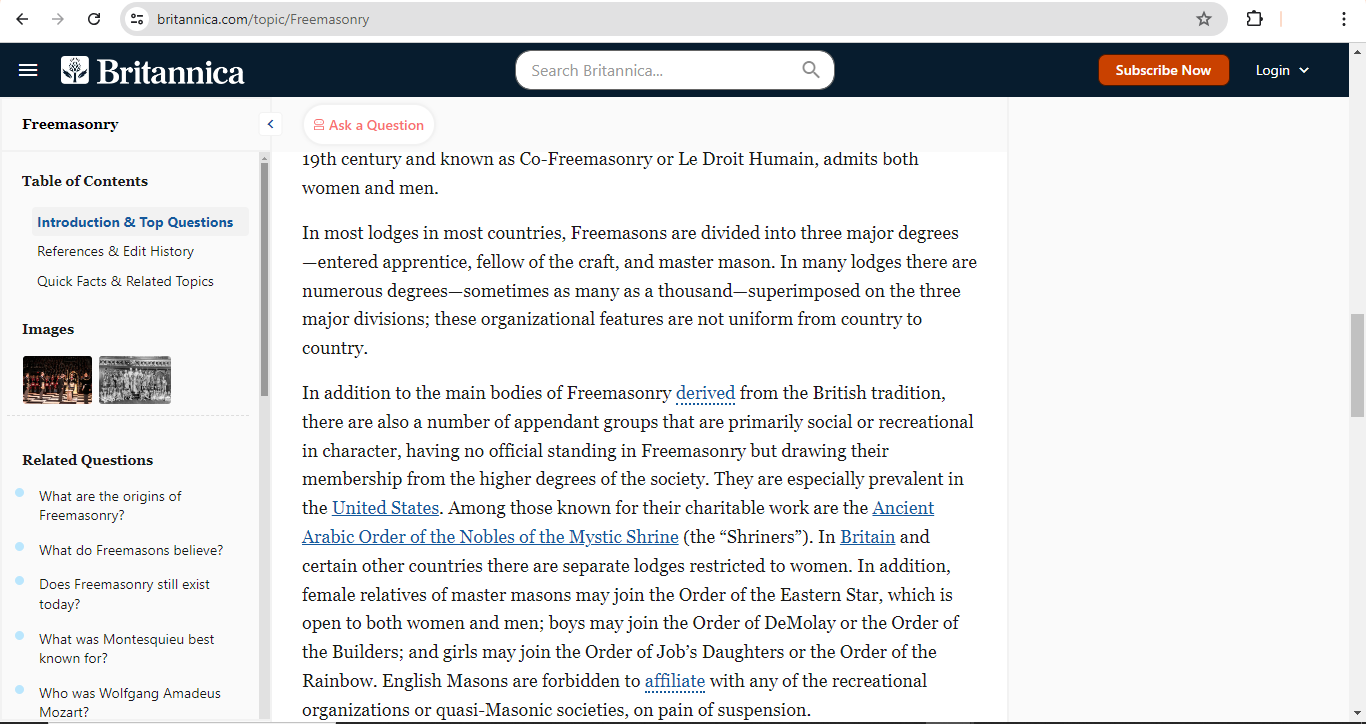Viewport: 1366px width, 724px height.
Task: Click the 'derived' dictionary link
Action: 705,393
